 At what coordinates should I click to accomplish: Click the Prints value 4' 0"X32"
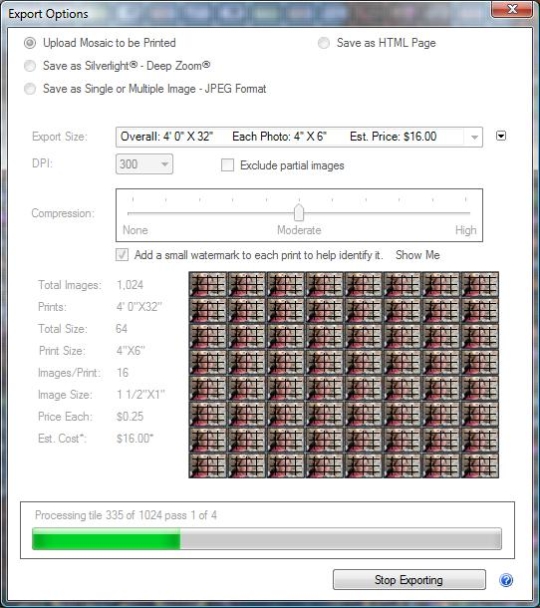pos(139,307)
